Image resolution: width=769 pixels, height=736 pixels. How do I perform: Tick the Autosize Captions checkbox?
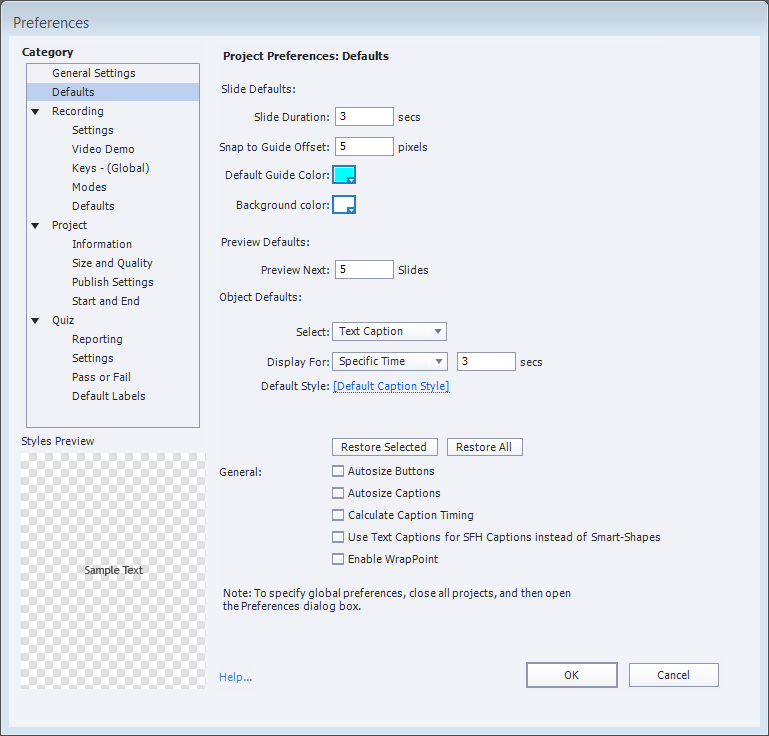click(x=338, y=493)
